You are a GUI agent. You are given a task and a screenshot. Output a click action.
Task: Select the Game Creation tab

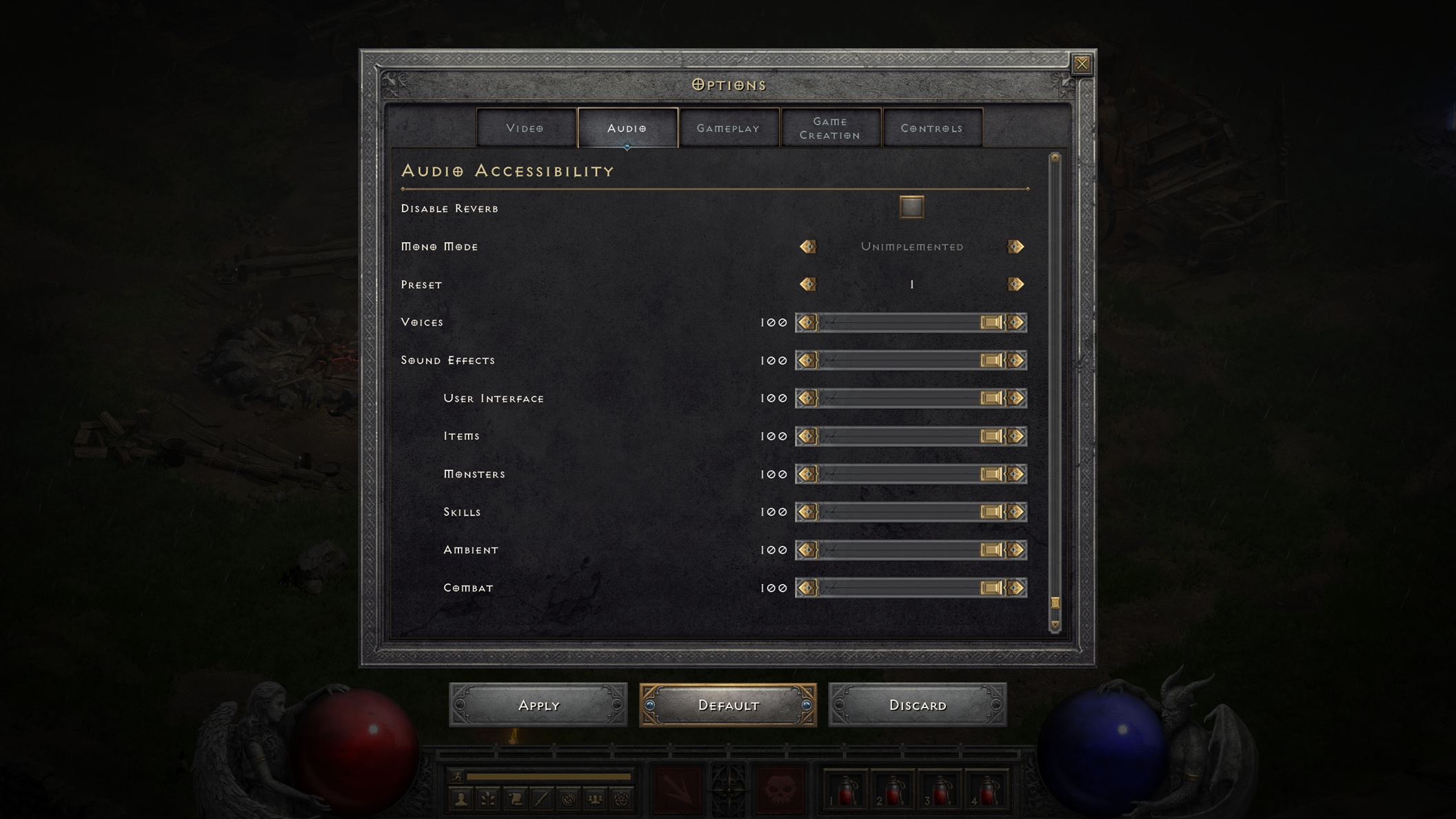point(829,127)
